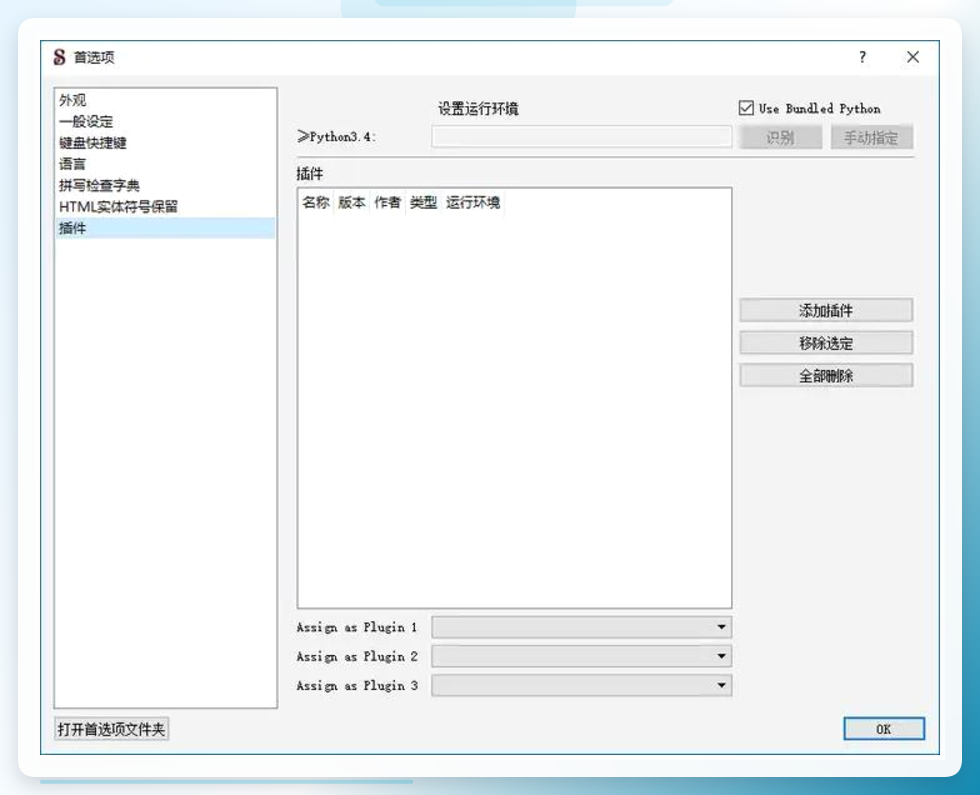Image resolution: width=980 pixels, height=795 pixels.
Task: Click the question mark help icon
Action: 862,58
